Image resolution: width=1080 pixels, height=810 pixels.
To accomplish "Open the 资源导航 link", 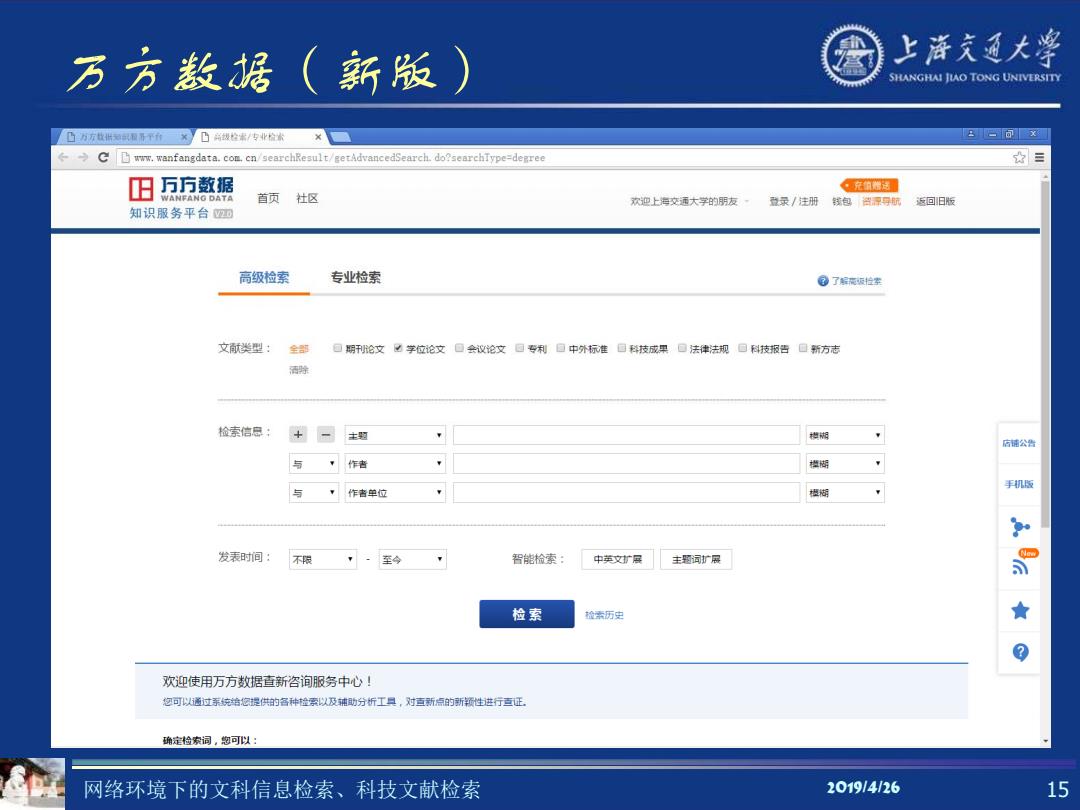I will (x=881, y=201).
